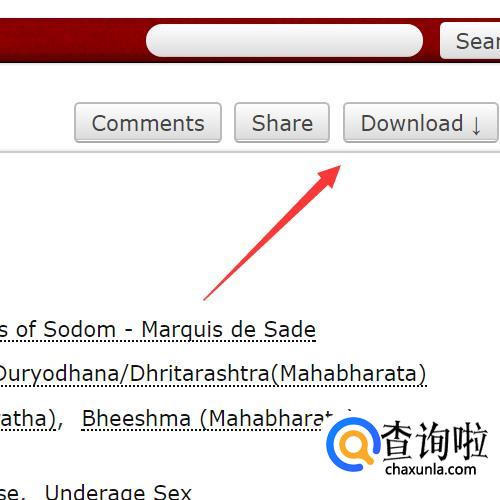The height and width of the screenshot is (500, 500).
Task: Click the blue and orange magnifier logo icon
Action: (353, 444)
